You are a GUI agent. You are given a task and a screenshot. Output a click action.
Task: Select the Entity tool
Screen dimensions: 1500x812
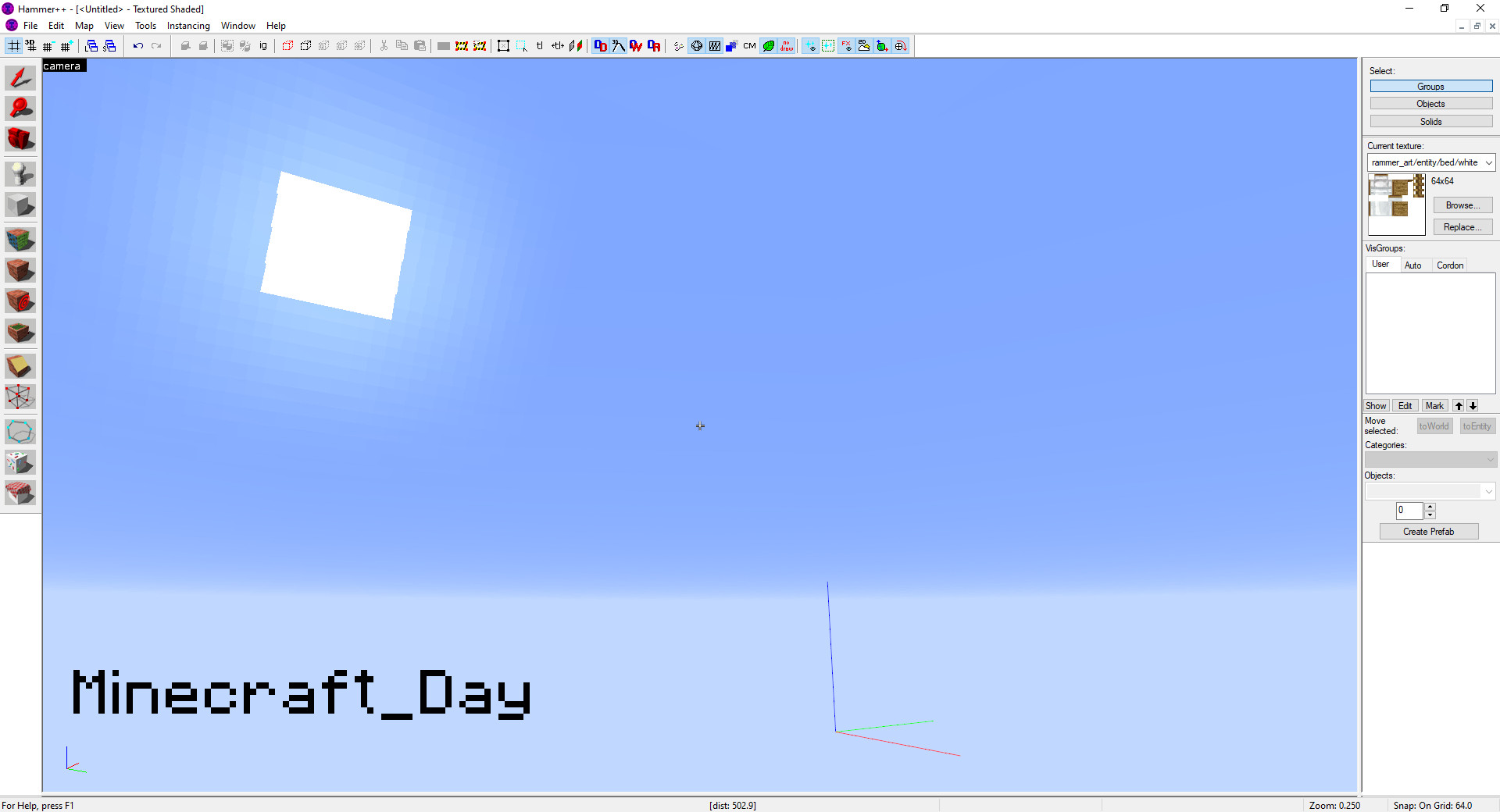tap(20, 174)
